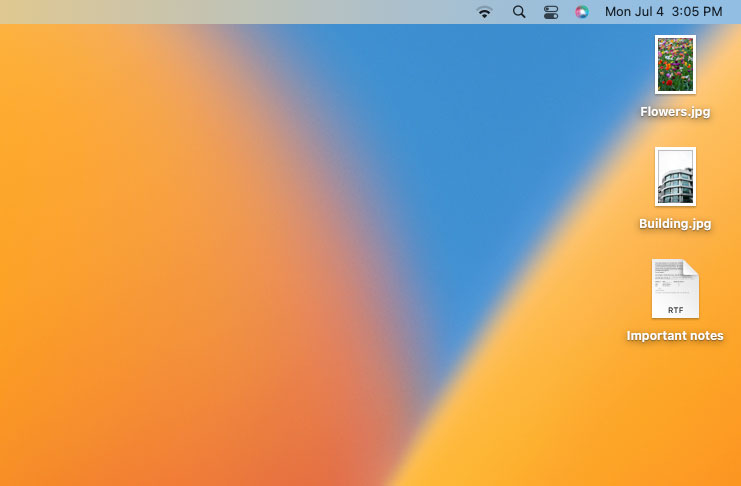Click the date and time in menu bar
This screenshot has width=741, height=486.
[x=663, y=11]
